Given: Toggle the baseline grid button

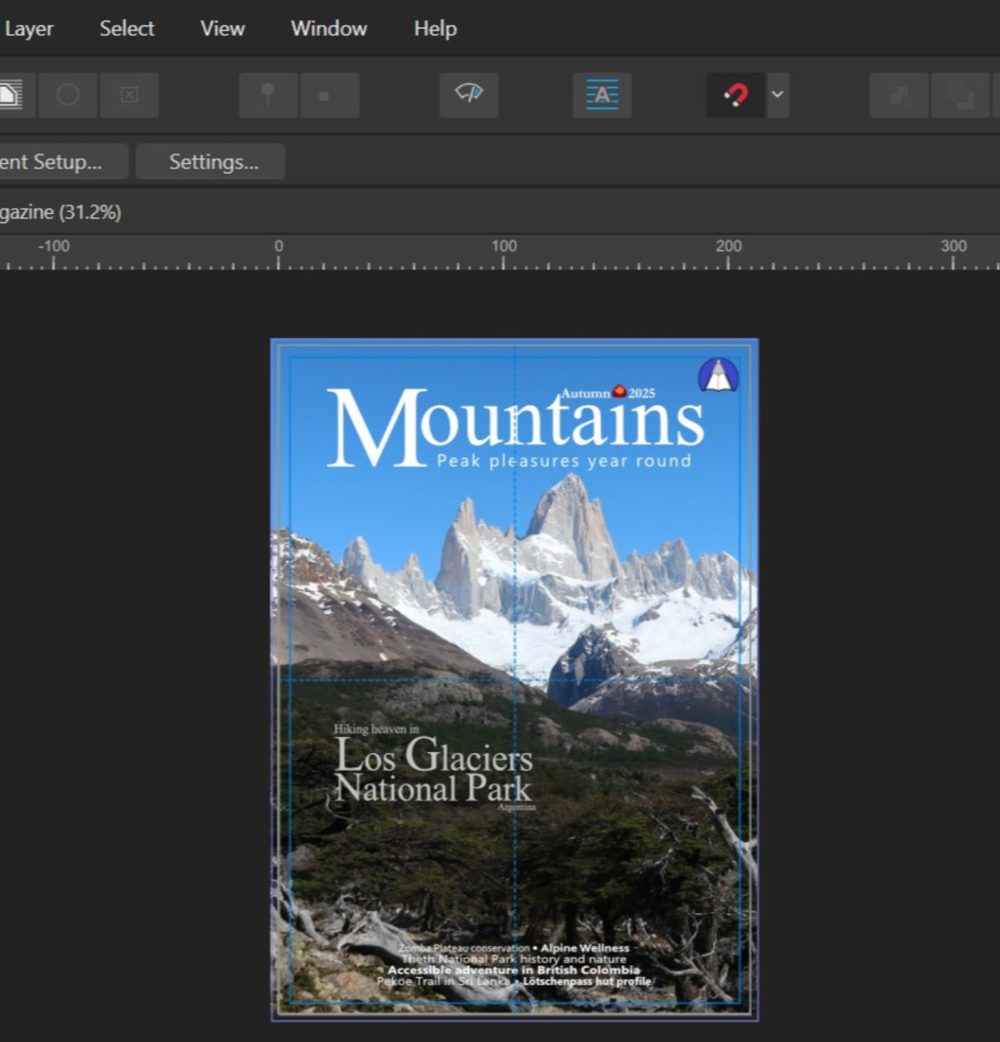Looking at the screenshot, I should click(602, 95).
